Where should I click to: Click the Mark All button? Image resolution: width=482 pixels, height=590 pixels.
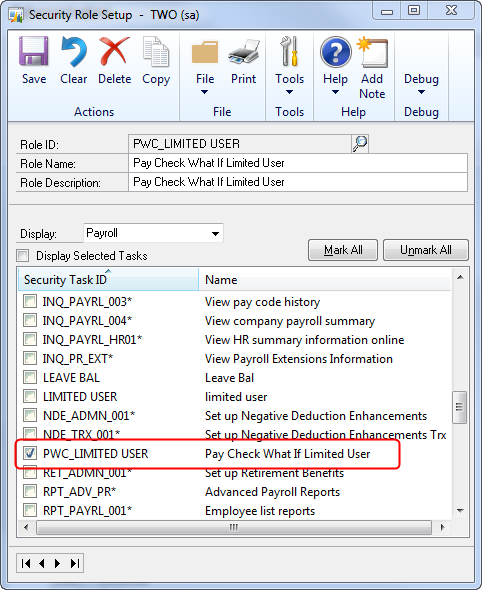343,250
